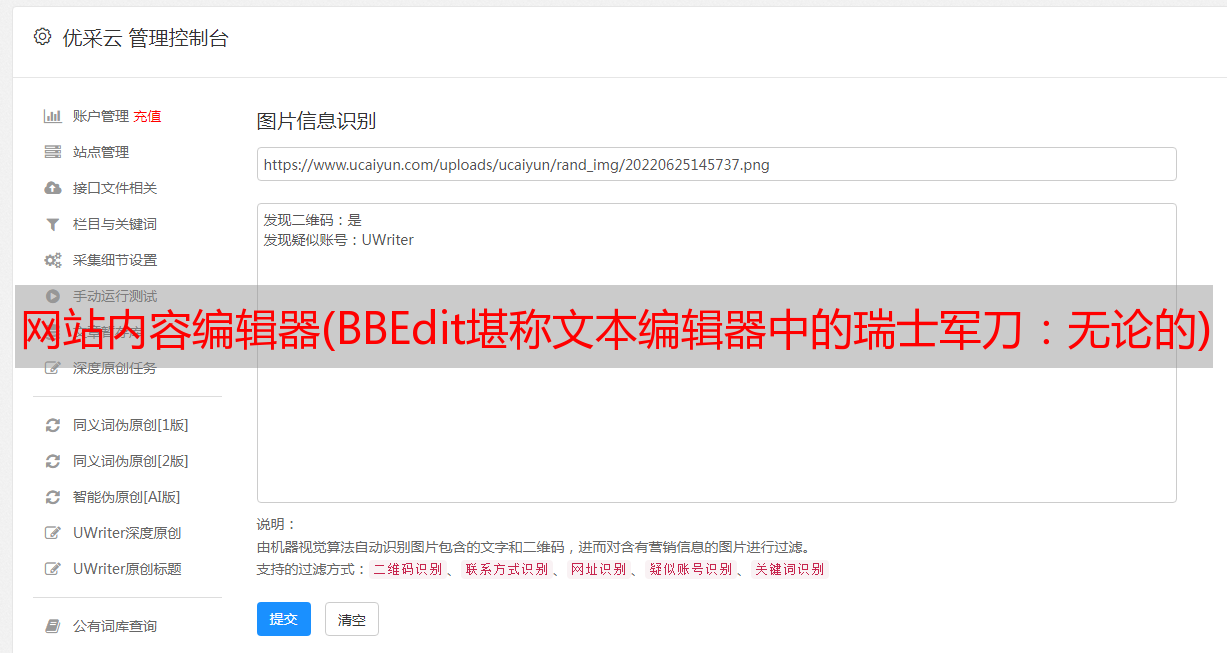Click the filter funnel icon for 栏目与关键词

(x=53, y=224)
